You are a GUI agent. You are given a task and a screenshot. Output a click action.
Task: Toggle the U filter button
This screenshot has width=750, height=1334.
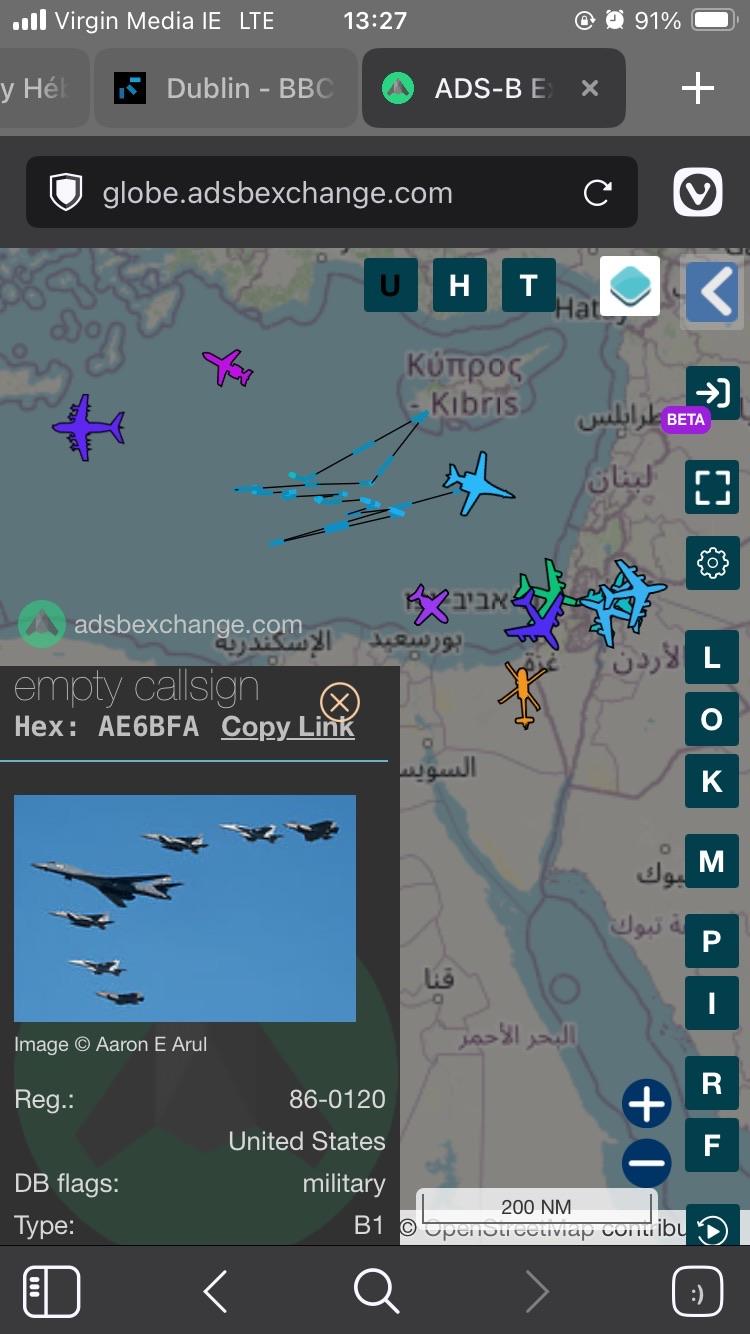point(390,286)
